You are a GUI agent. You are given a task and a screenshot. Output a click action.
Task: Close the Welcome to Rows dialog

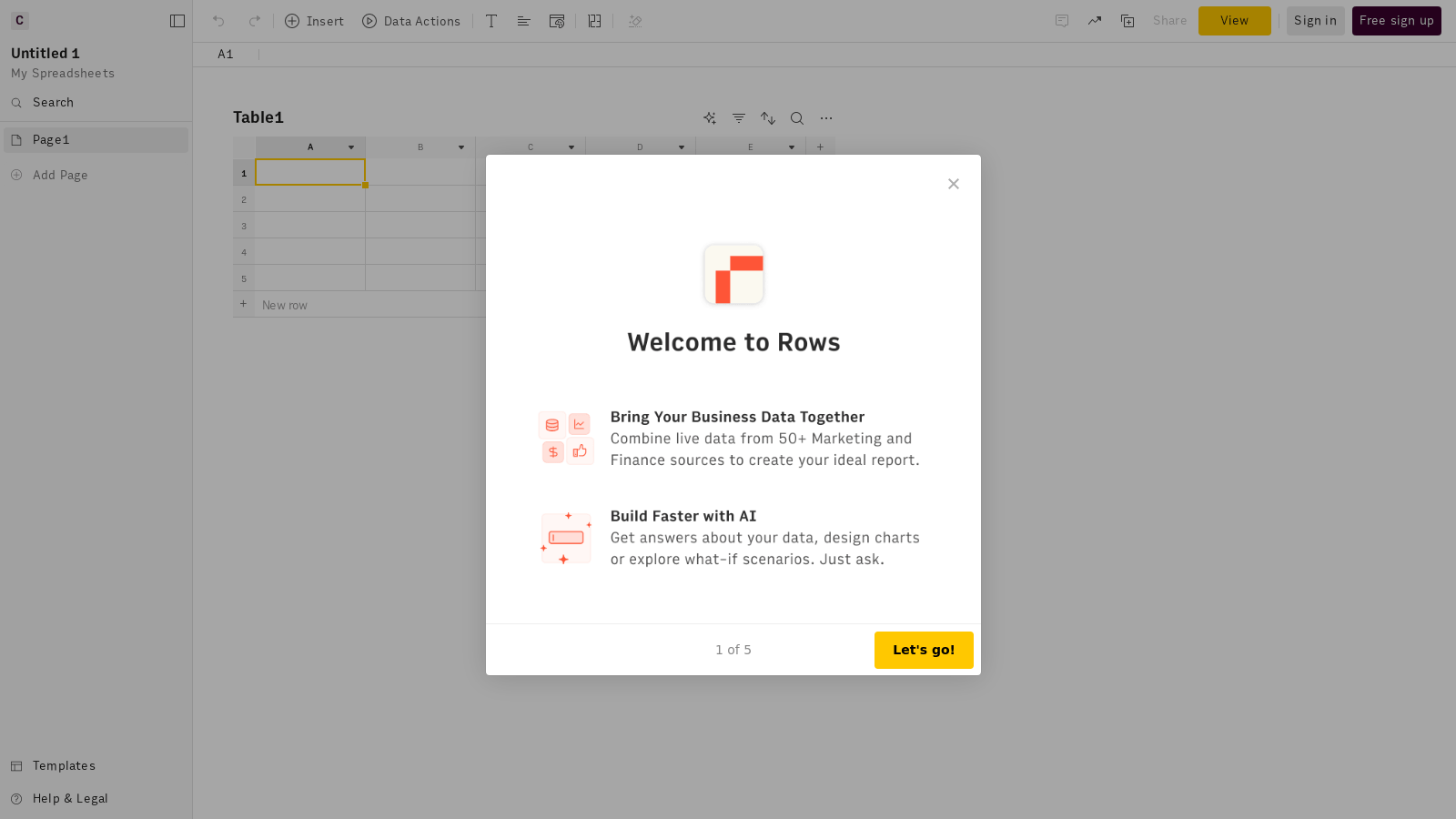tap(954, 184)
